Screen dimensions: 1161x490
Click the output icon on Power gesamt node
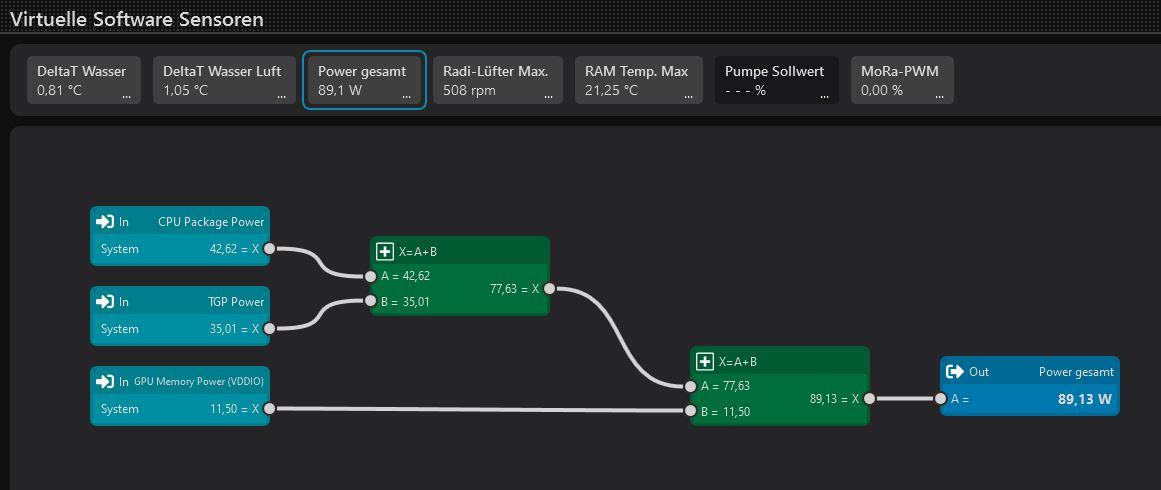[955, 371]
